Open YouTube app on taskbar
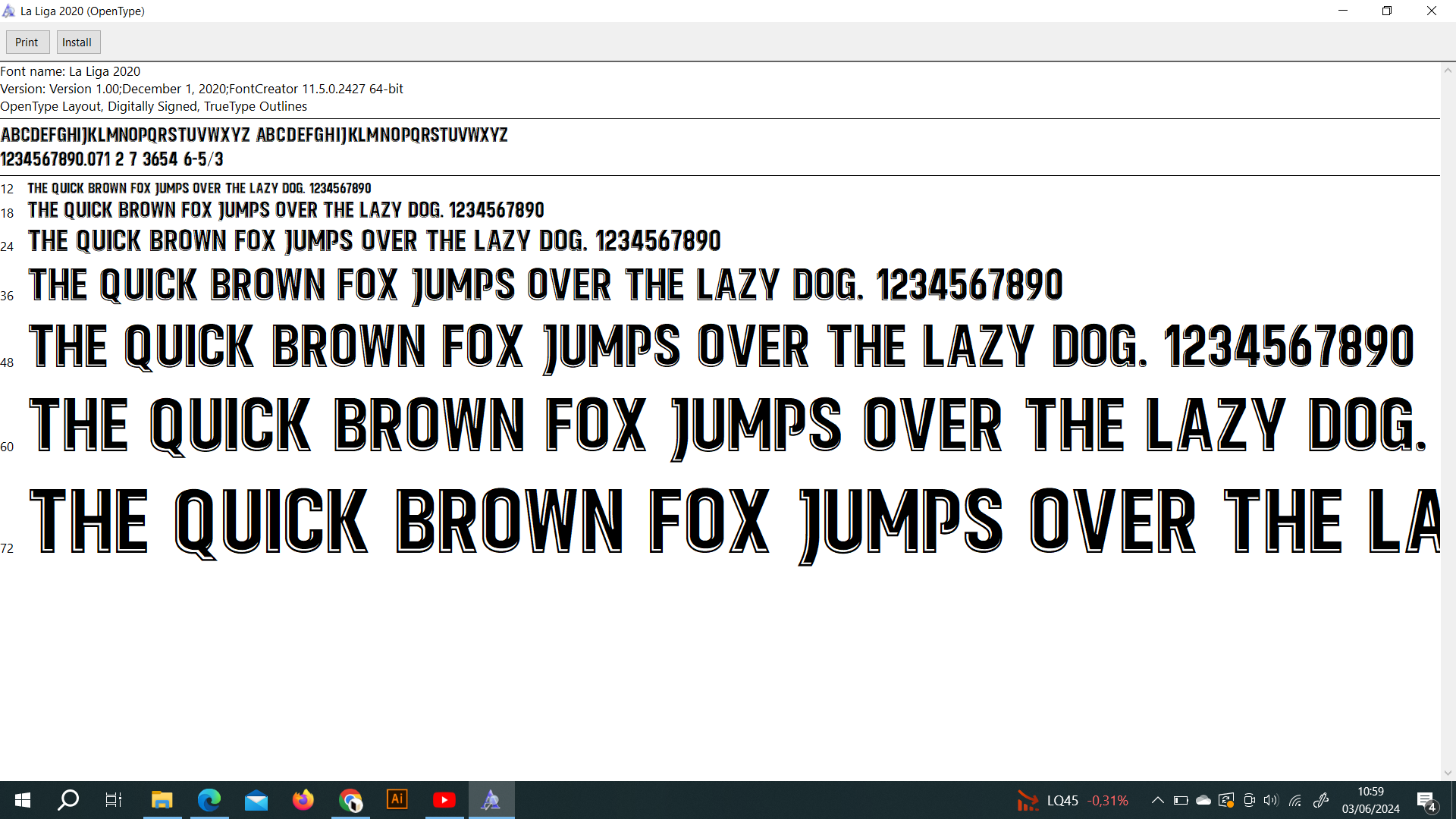The height and width of the screenshot is (819, 1456). [444, 800]
